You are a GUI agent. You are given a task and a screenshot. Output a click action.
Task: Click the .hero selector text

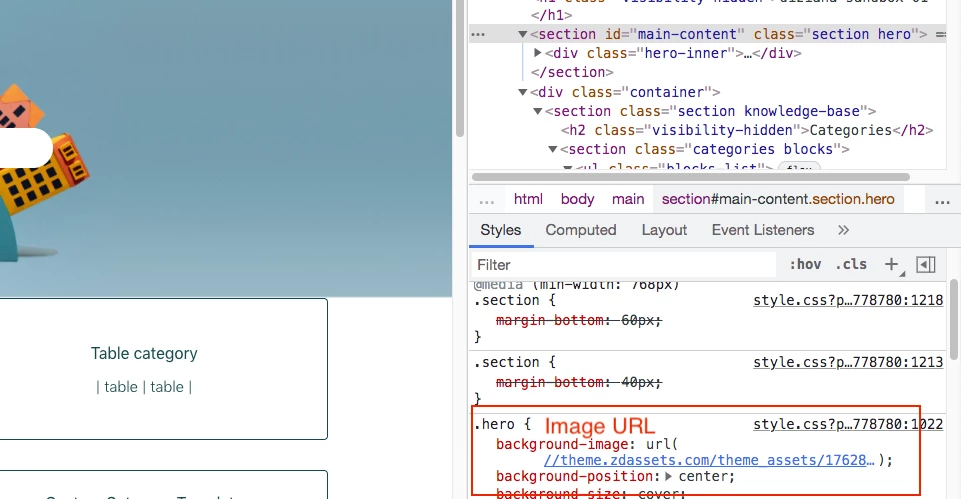click(x=494, y=424)
